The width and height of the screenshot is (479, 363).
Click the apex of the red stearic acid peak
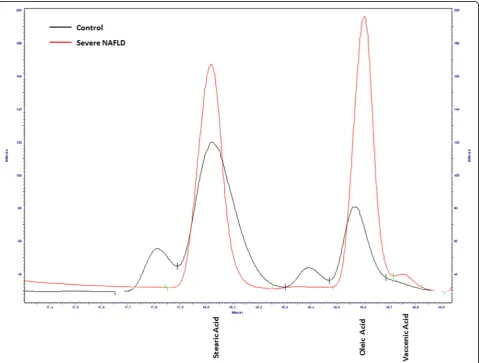211,64
